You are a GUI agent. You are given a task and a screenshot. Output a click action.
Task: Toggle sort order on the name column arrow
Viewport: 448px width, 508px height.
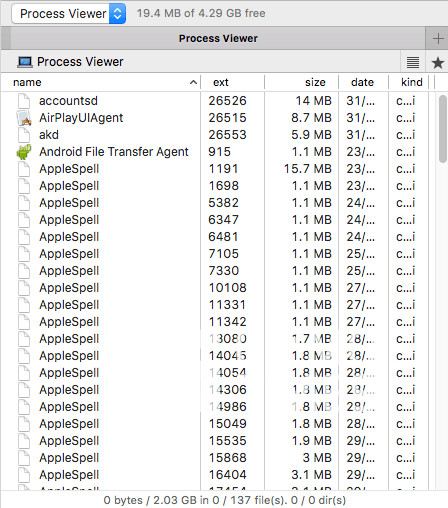193,82
